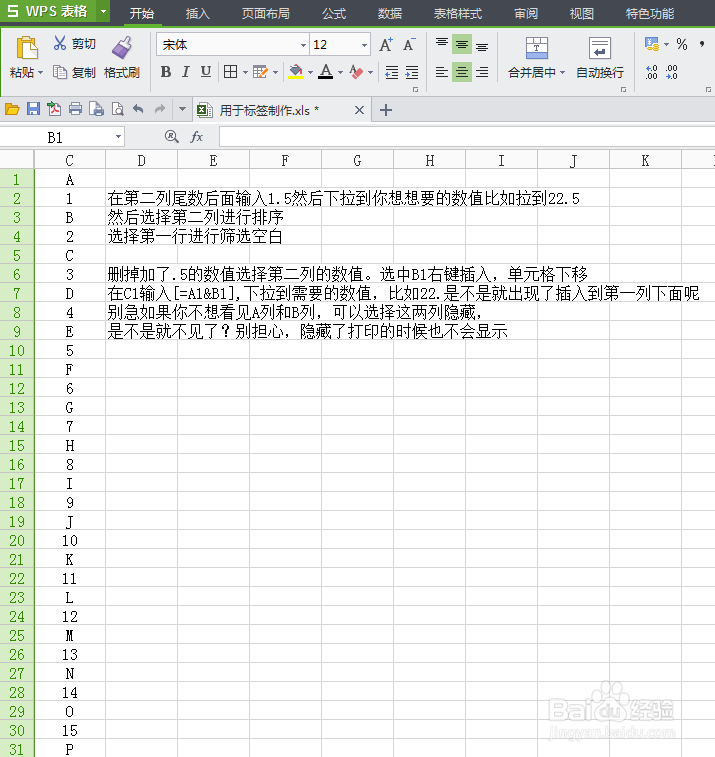This screenshot has width=715, height=757.
Task: Expand the Paste options arrow
Action: (x=41, y=72)
